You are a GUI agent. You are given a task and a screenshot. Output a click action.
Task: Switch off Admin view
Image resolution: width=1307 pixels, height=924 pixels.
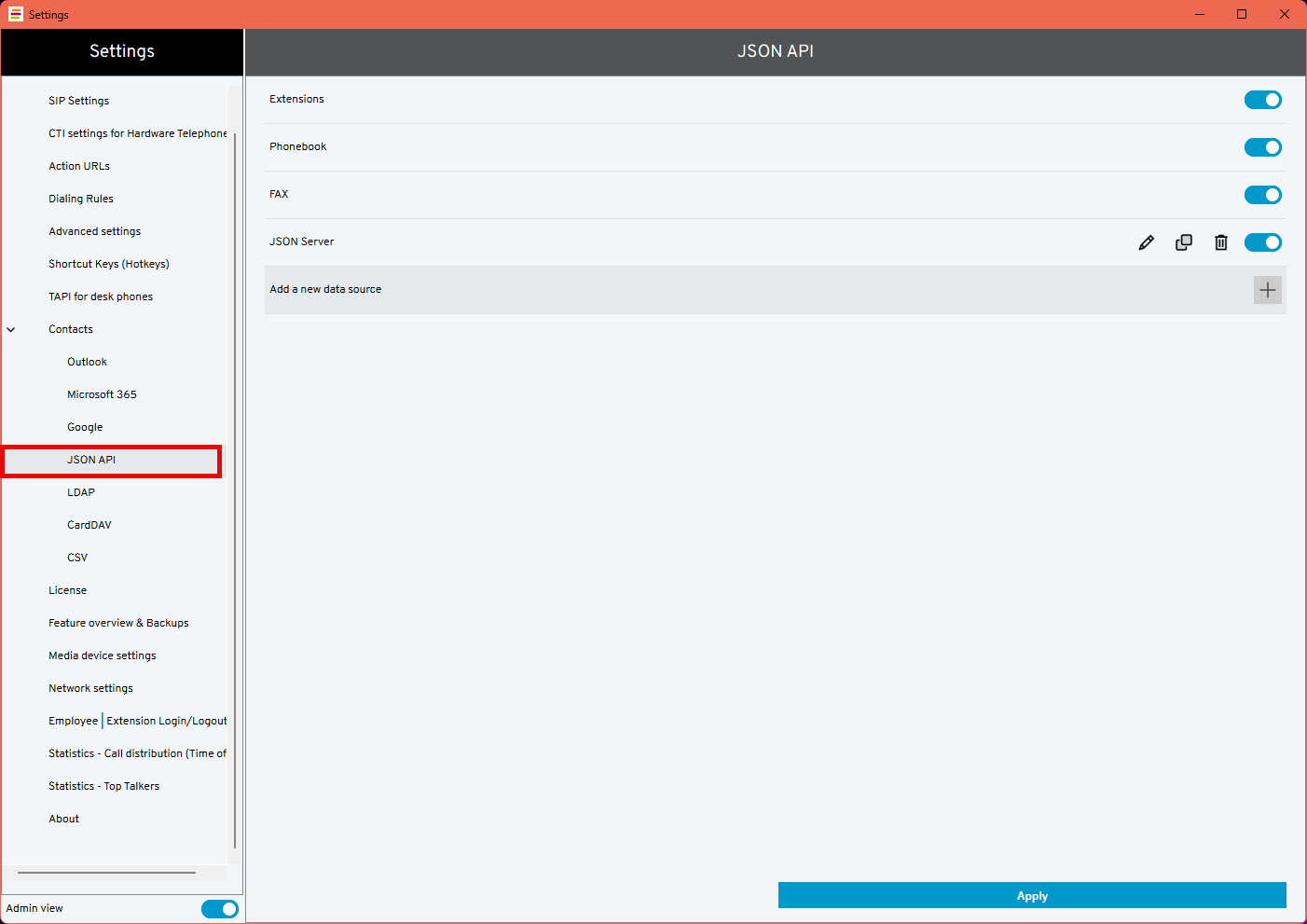(219, 908)
